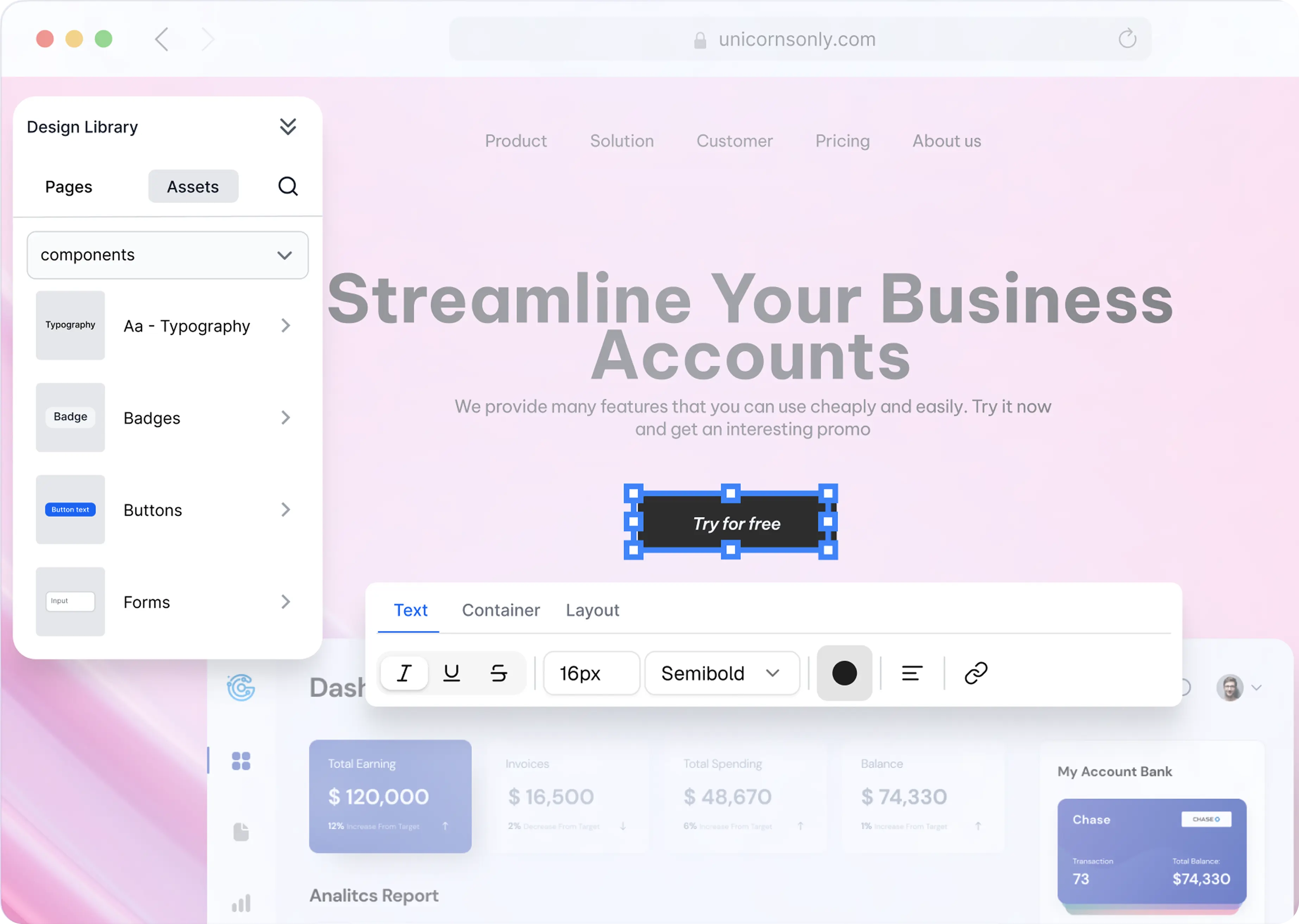Click dashboard grid icon in sidebar
The image size is (1299, 924).
[x=241, y=761]
